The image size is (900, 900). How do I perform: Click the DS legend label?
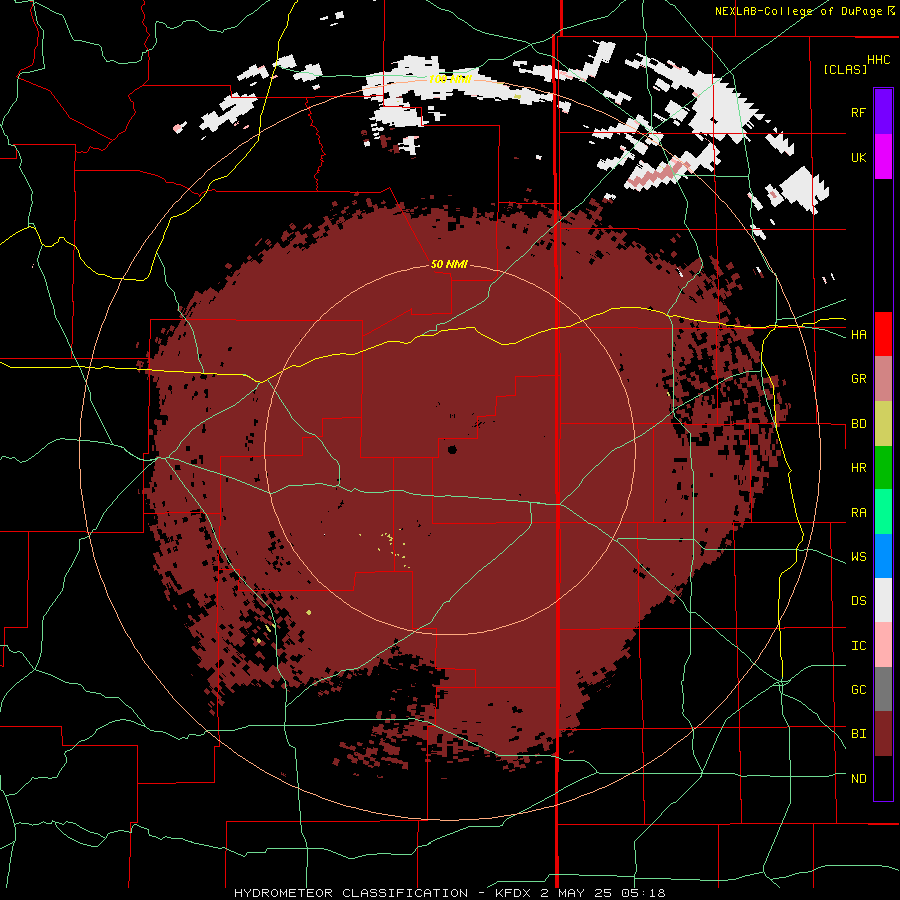(x=858, y=600)
